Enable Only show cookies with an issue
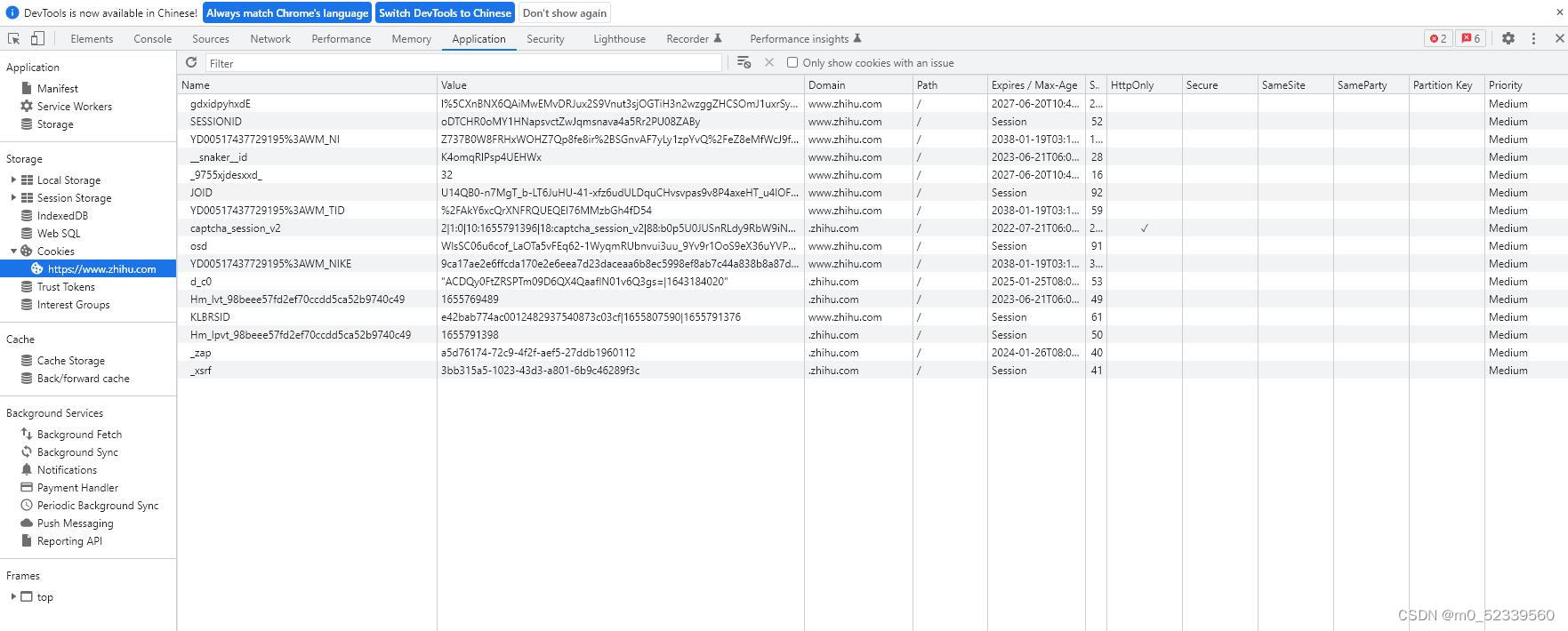1568x631 pixels. [x=792, y=62]
